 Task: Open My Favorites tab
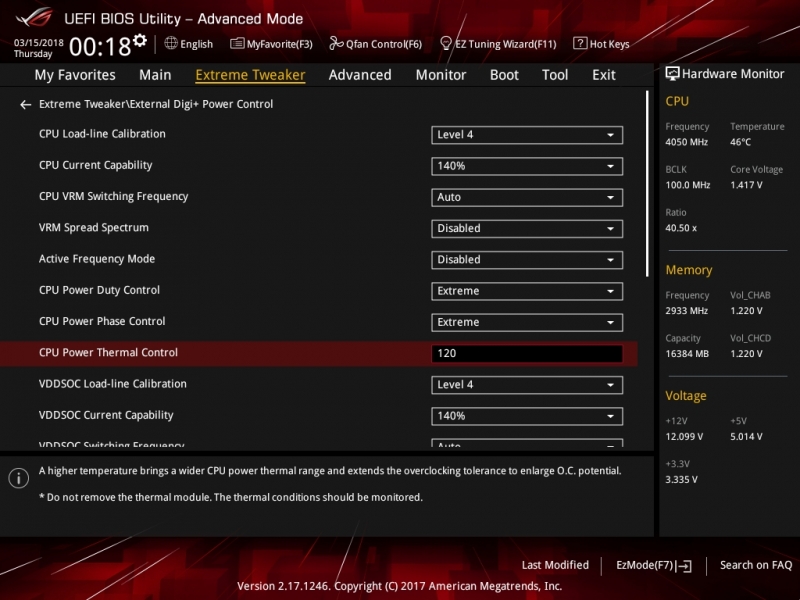pos(75,75)
